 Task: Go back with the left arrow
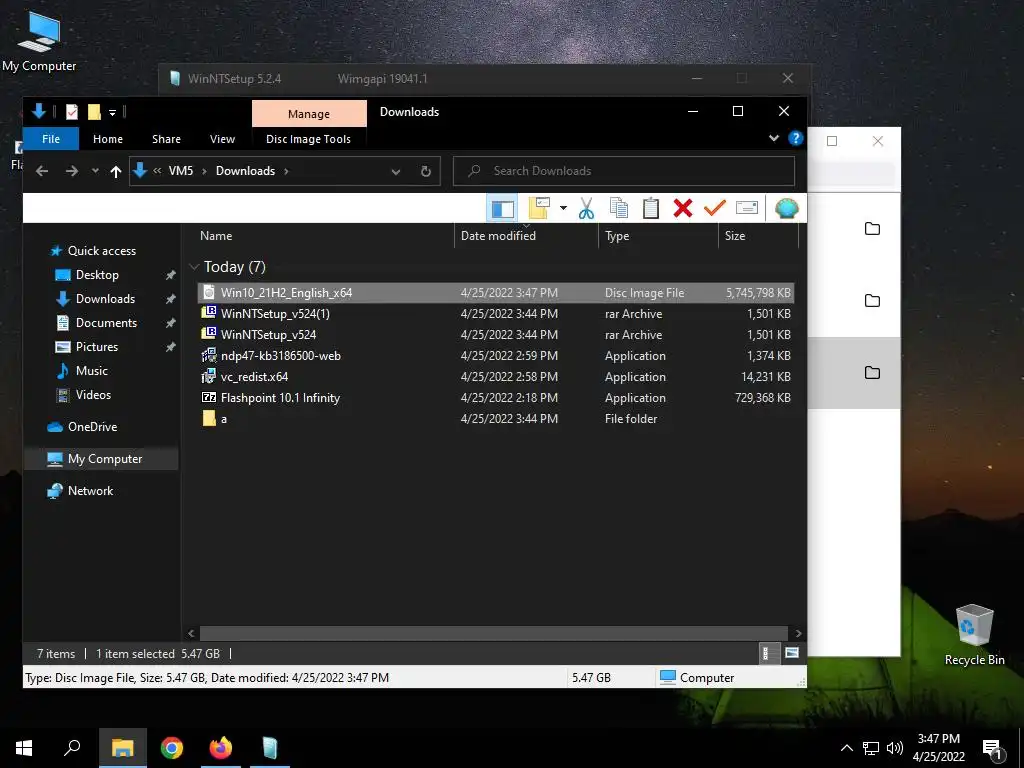42,171
